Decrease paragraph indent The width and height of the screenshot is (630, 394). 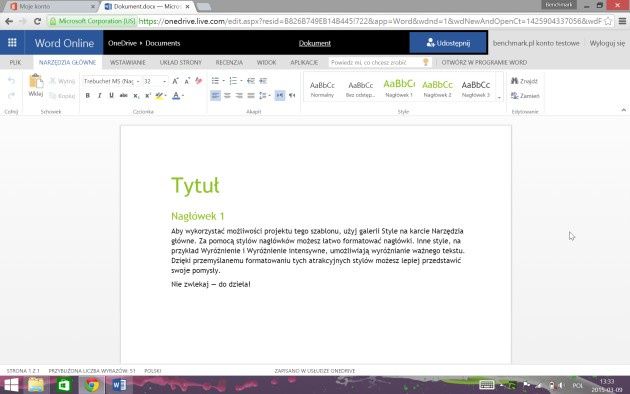coord(251,81)
